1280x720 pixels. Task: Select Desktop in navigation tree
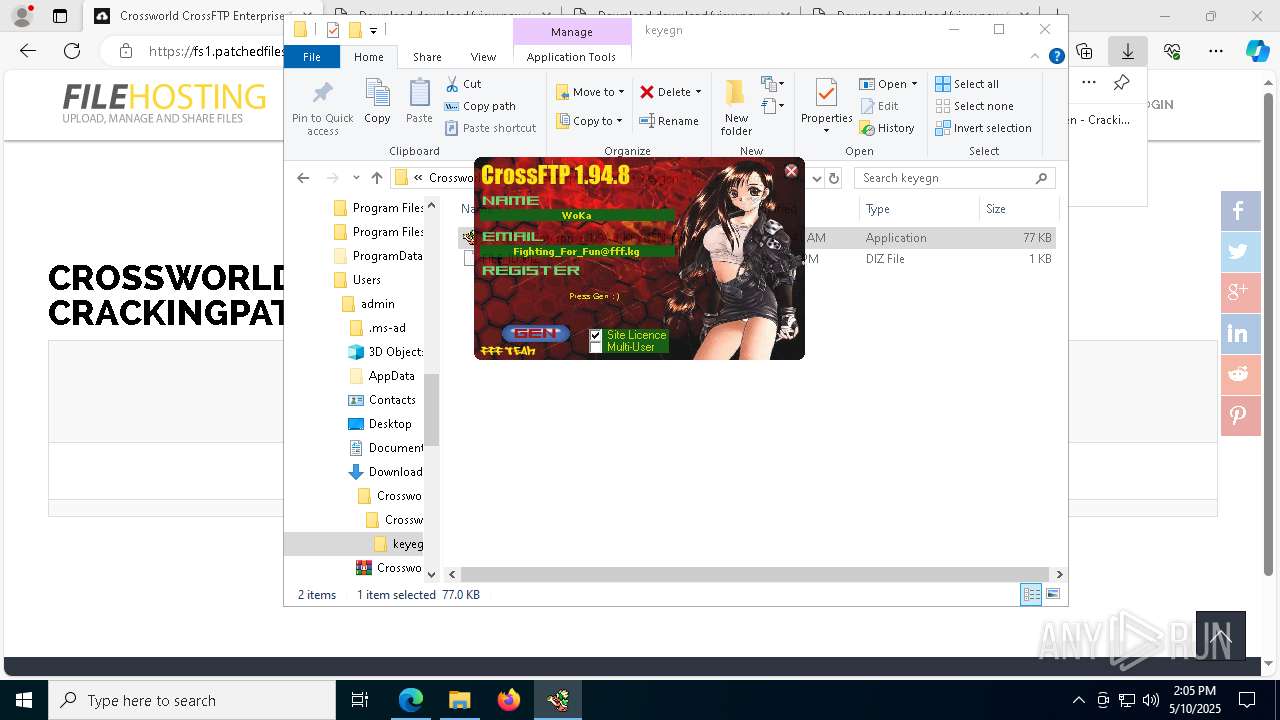pos(380,424)
